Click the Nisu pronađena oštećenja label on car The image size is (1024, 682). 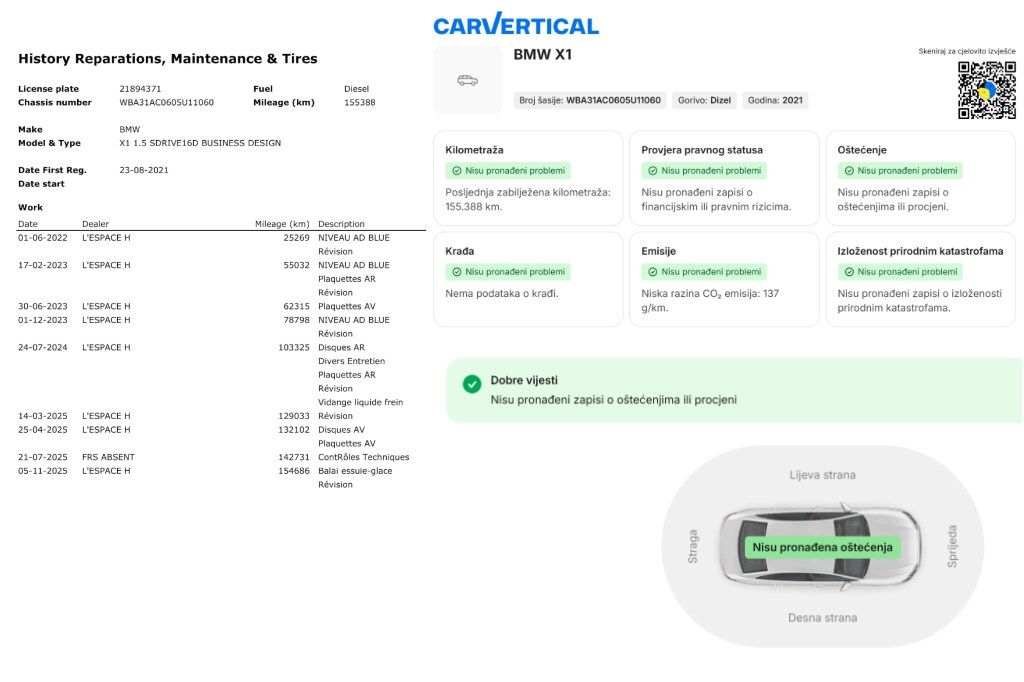click(x=822, y=547)
